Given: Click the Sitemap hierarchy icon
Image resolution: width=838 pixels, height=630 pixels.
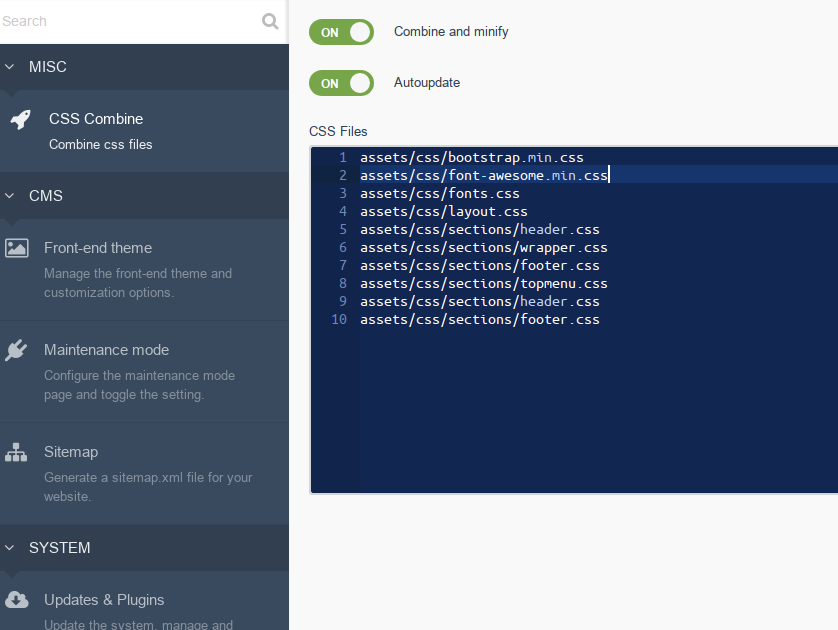Looking at the screenshot, I should click(16, 452).
